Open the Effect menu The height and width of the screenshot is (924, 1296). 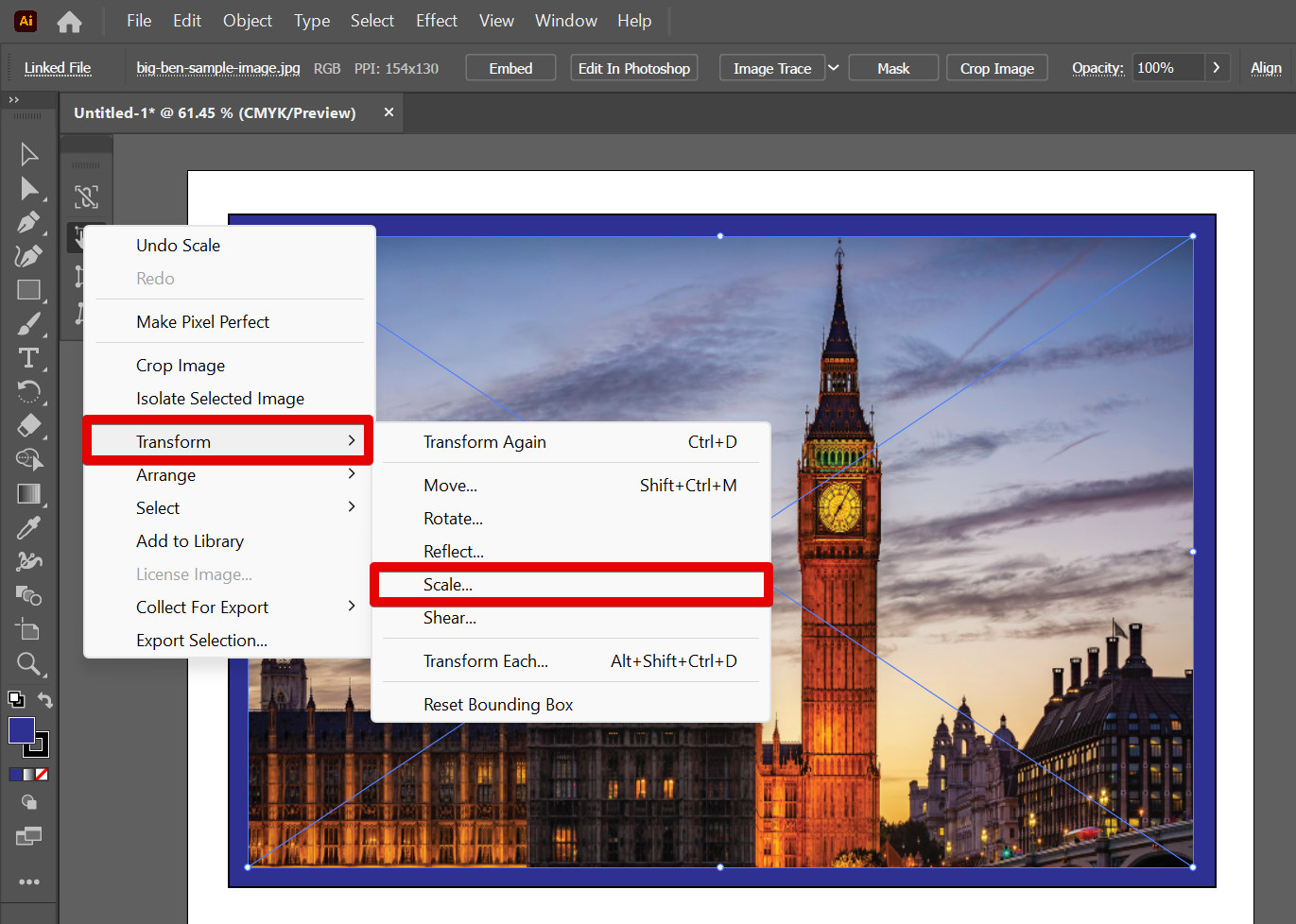[436, 21]
